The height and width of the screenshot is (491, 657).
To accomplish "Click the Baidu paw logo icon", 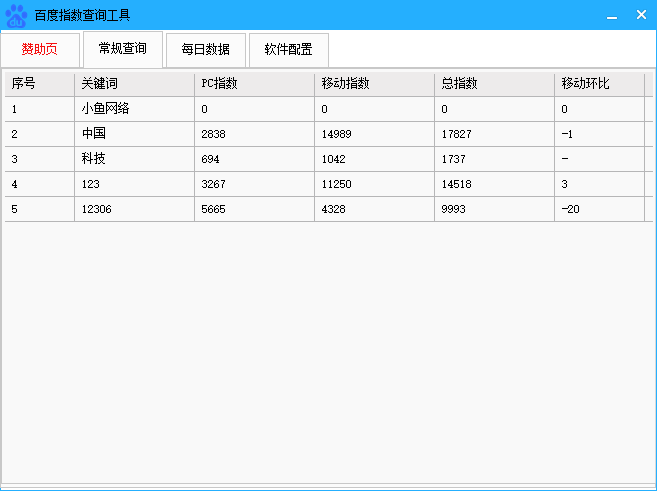I will coord(16,16).
